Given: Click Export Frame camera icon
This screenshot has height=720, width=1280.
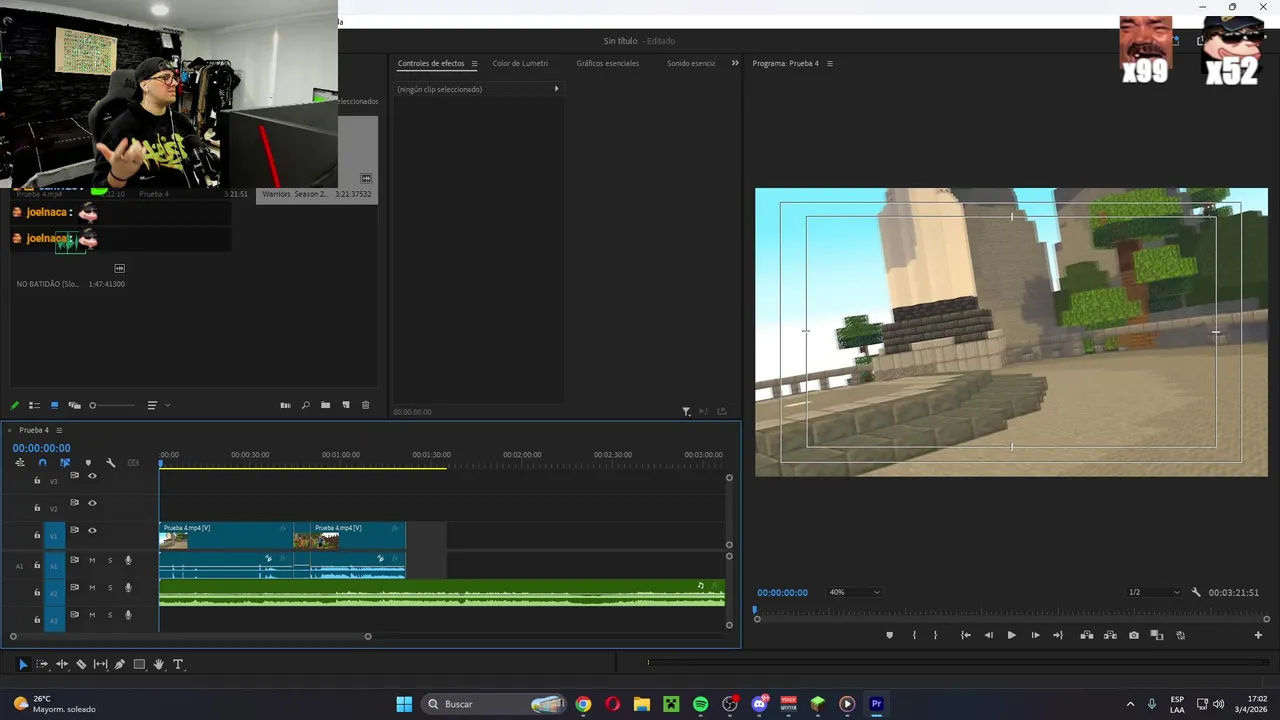Looking at the screenshot, I should click(1133, 635).
